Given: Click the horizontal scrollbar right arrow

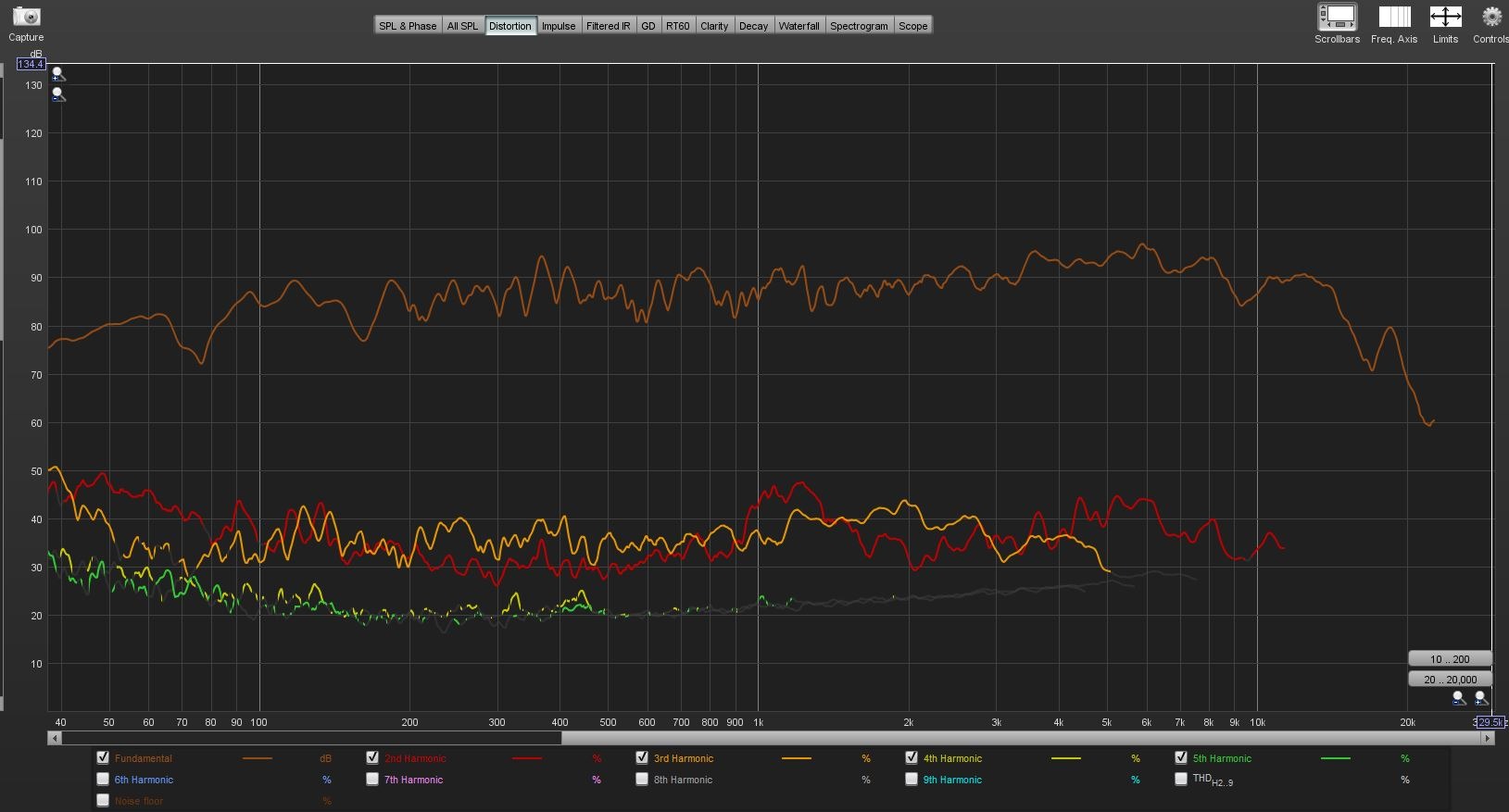Looking at the screenshot, I should 1487,738.
